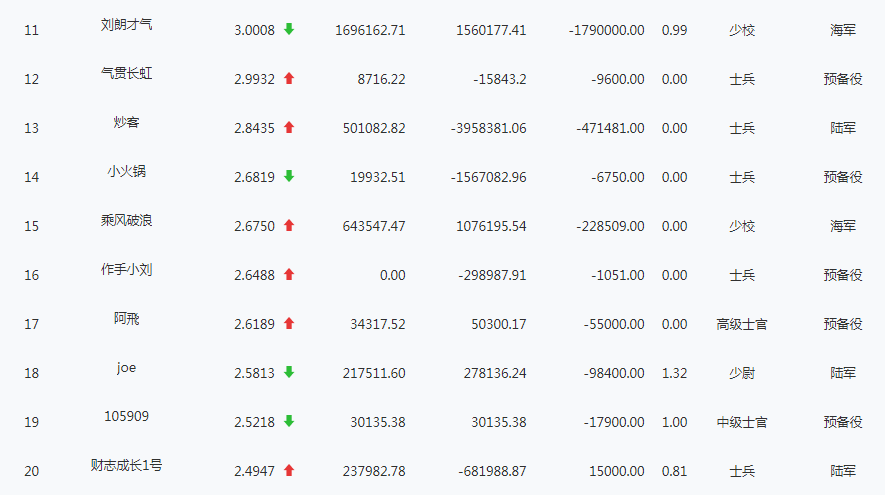
Task: Click the green down arrow beside 3.0008
Action: [289, 29]
